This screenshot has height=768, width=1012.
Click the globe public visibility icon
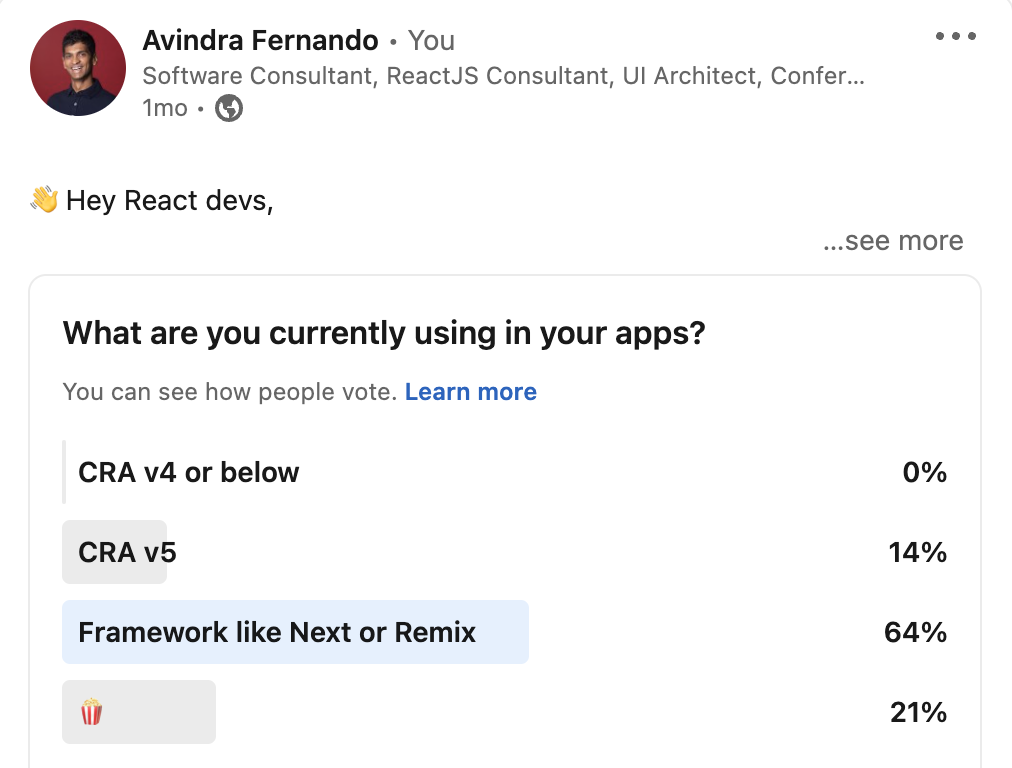tap(229, 108)
